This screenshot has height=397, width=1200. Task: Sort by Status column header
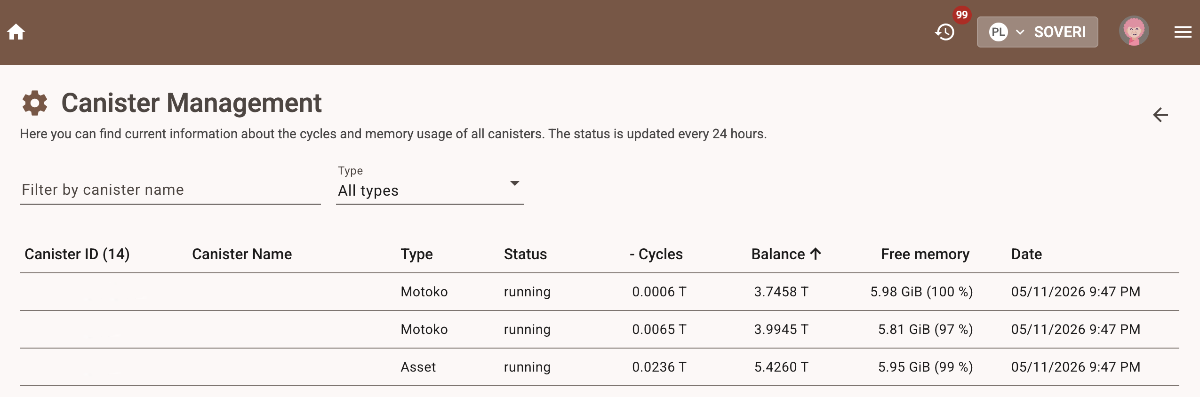(x=525, y=254)
